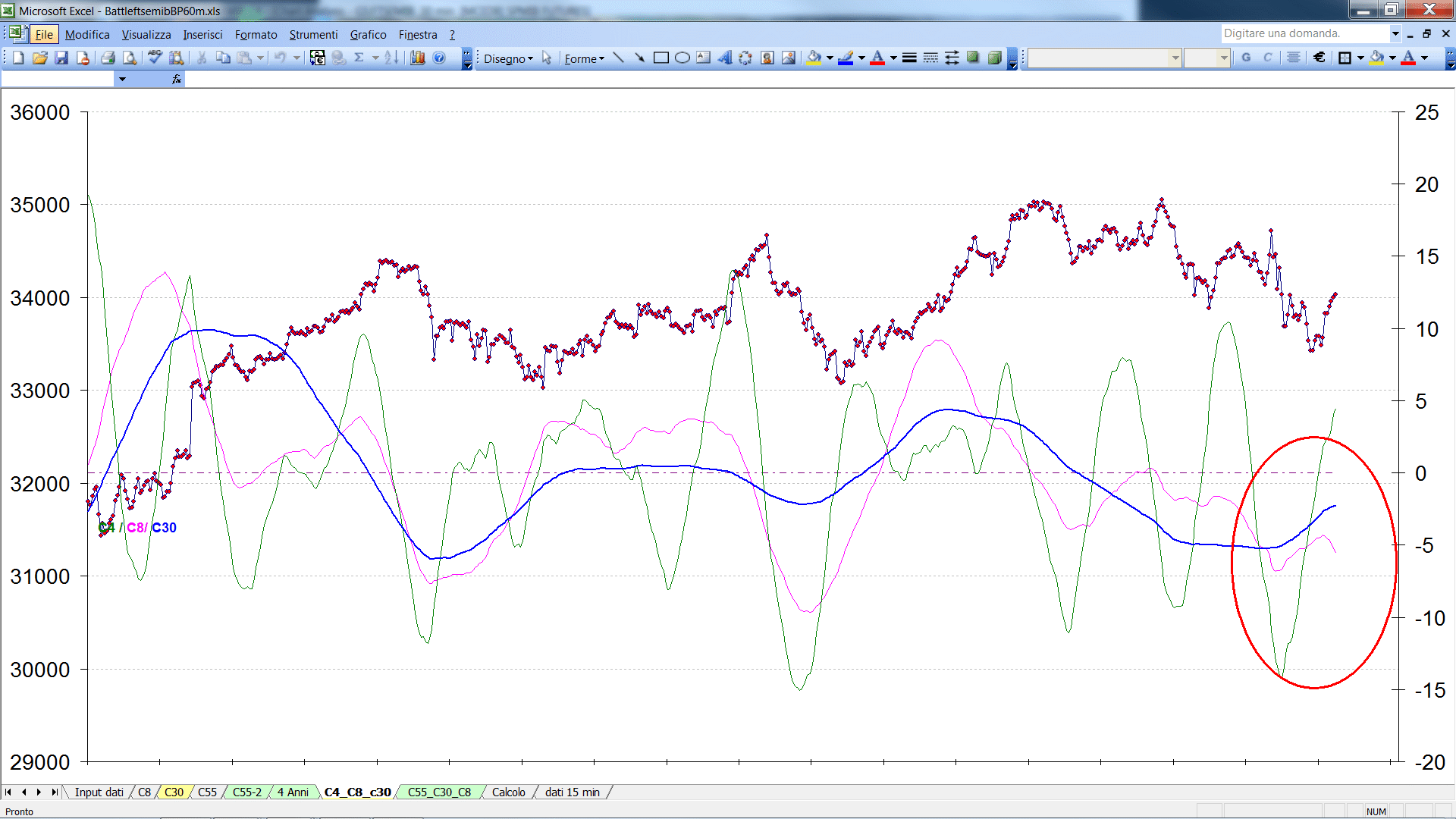Click the C4 / C8 / C30 chart legend label
Screen dimensions: 1456x819
(137, 528)
